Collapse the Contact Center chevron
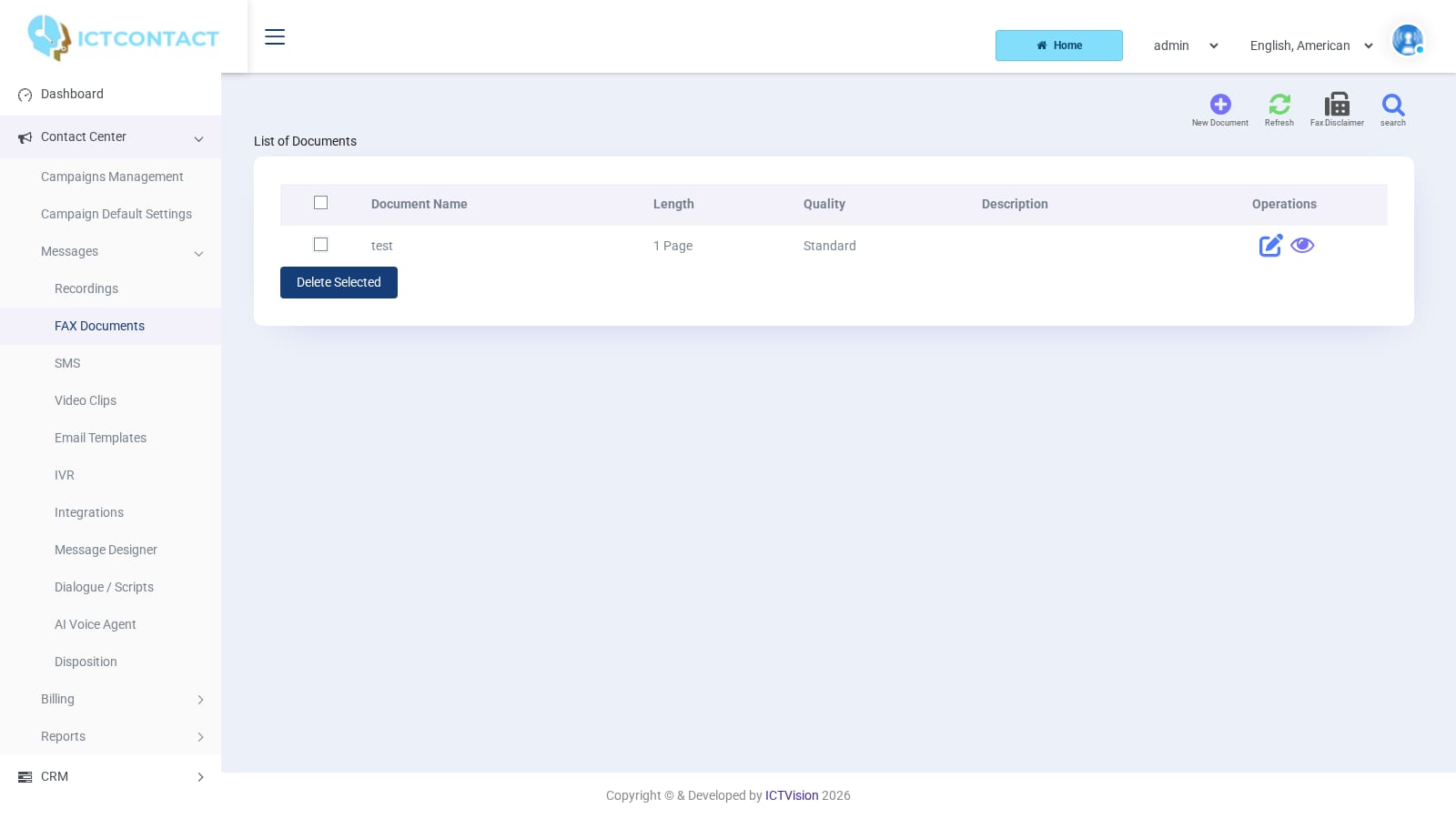 tap(198, 138)
